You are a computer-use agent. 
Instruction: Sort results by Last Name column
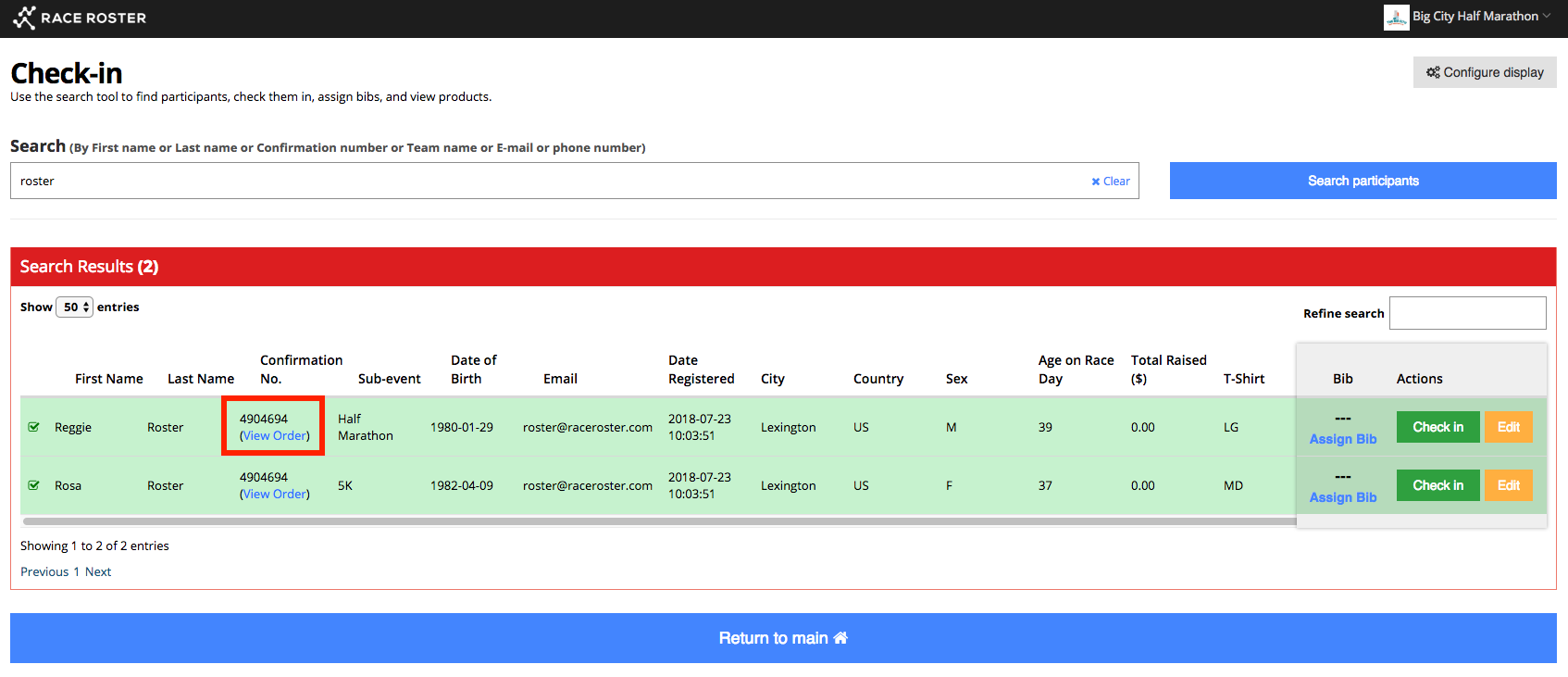tap(200, 379)
